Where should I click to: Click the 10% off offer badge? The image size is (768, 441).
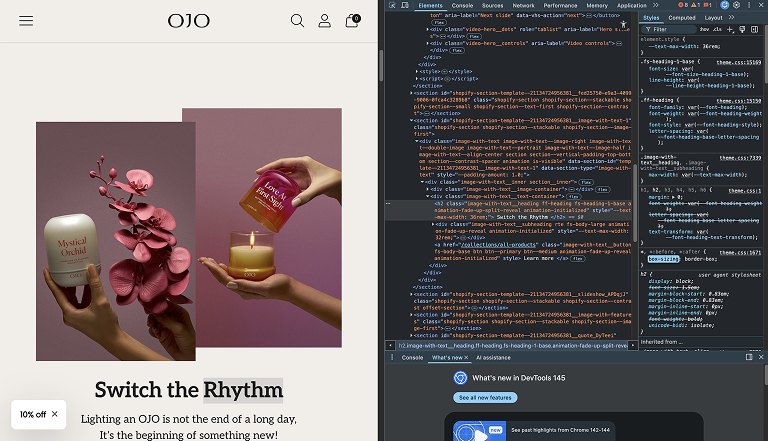[33, 415]
